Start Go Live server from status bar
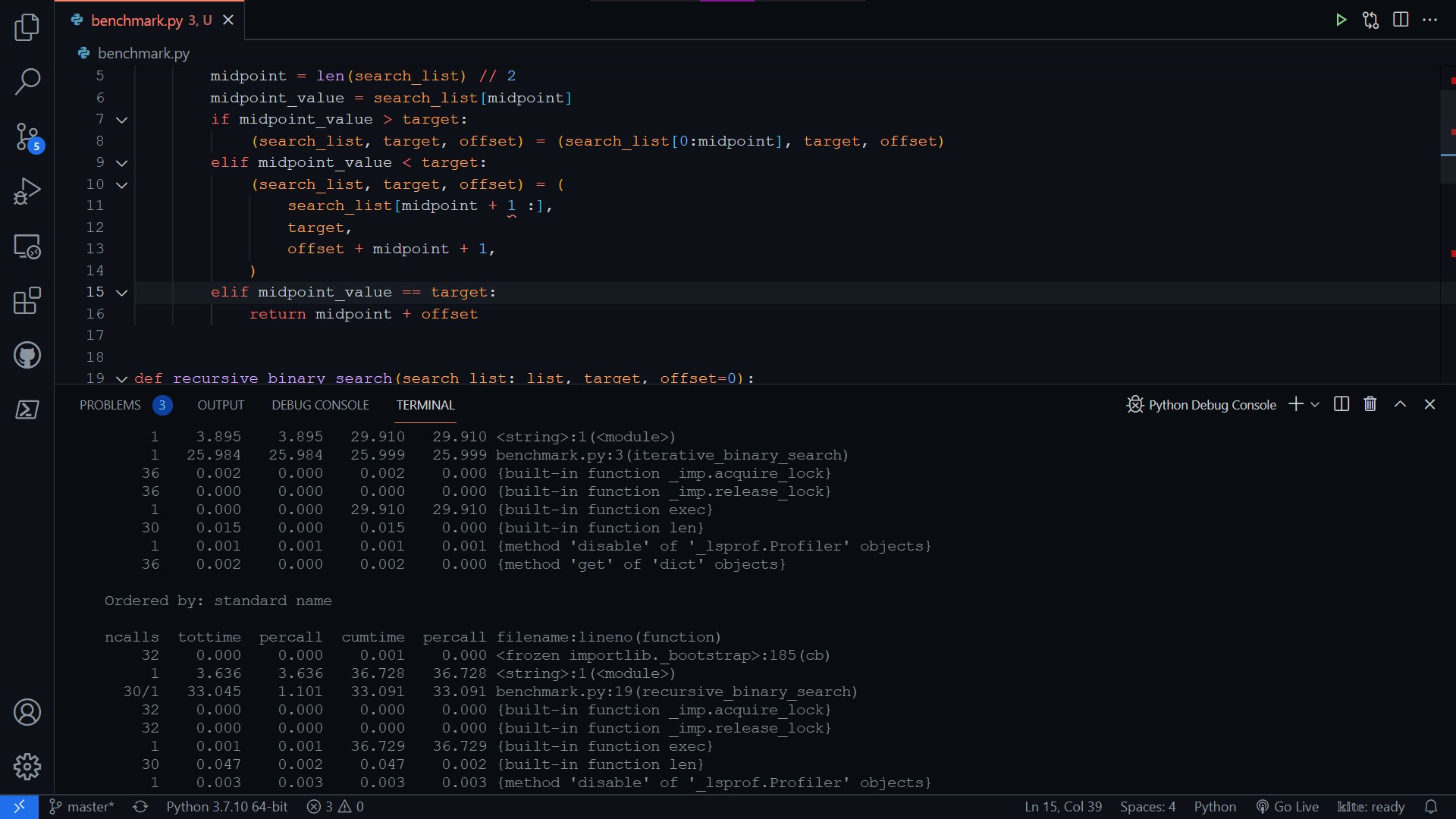1456x819 pixels. coord(1287,807)
